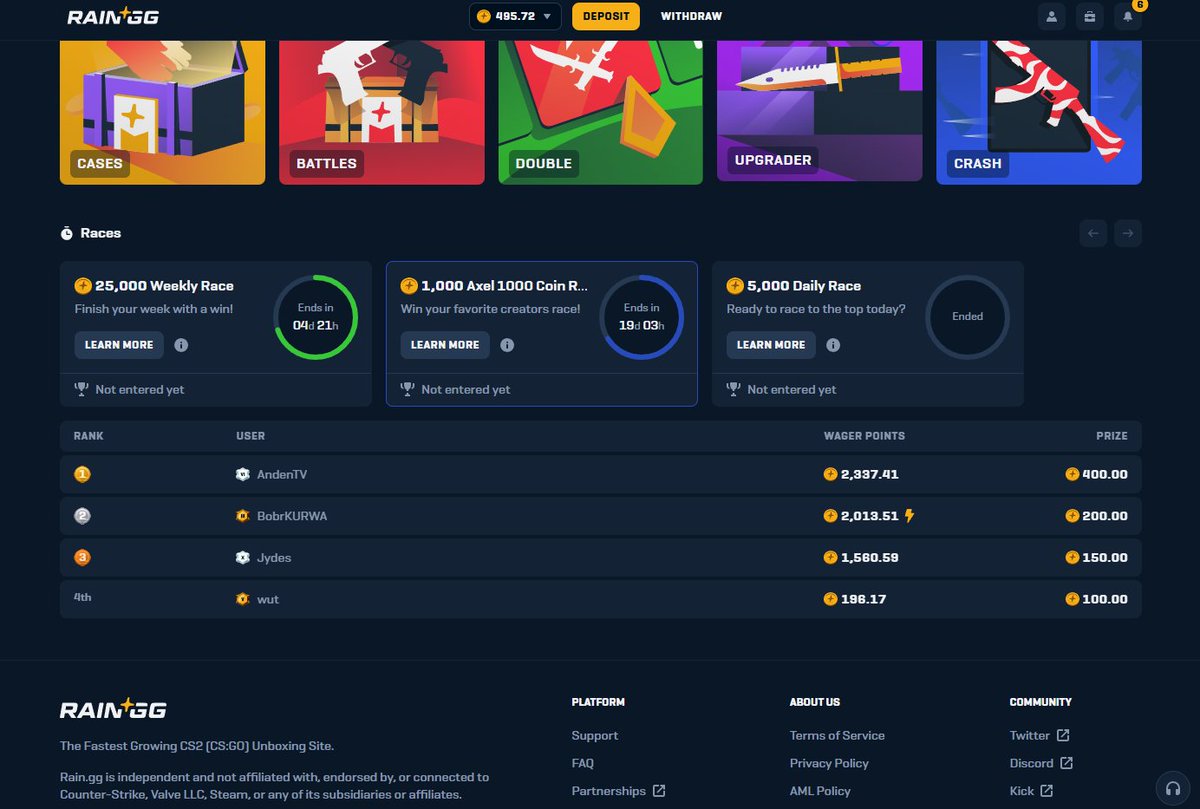
Task: Open the Kick community link
Action: tap(1031, 791)
